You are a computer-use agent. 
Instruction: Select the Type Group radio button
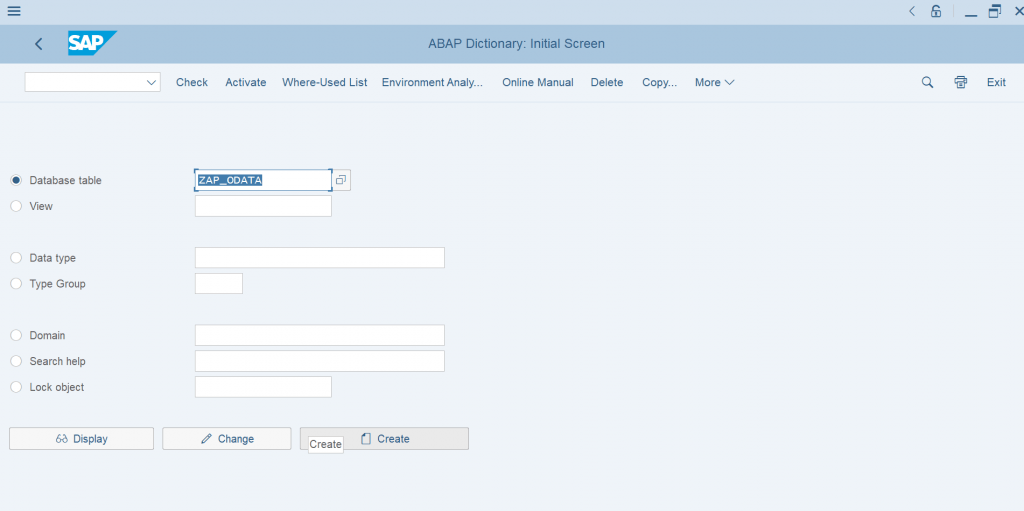pos(16,284)
